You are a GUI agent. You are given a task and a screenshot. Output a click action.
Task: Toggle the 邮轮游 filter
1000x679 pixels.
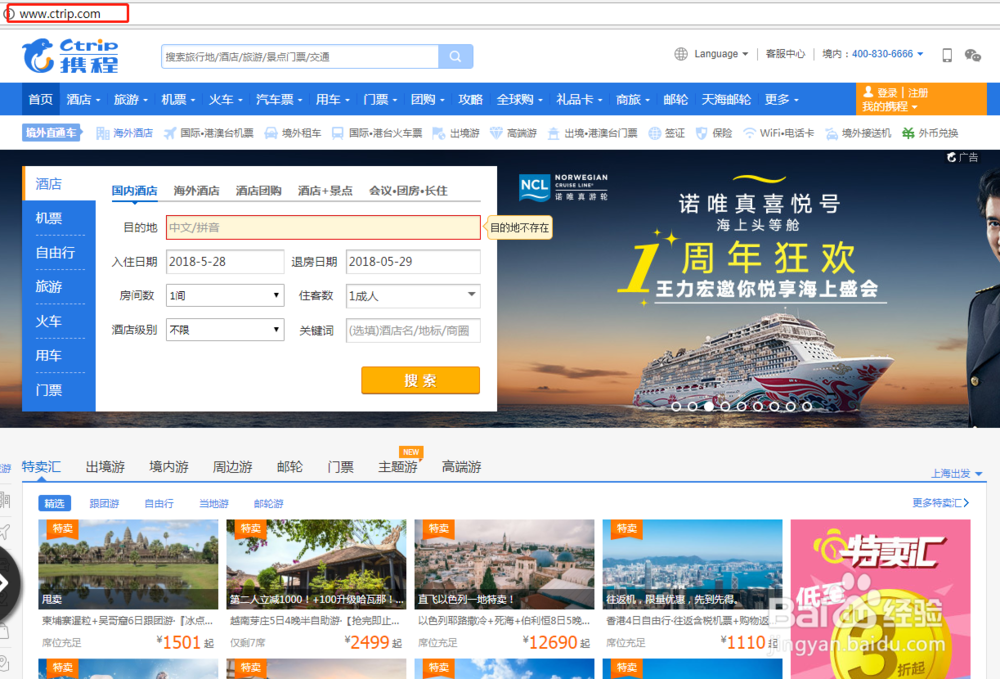[x=268, y=503]
